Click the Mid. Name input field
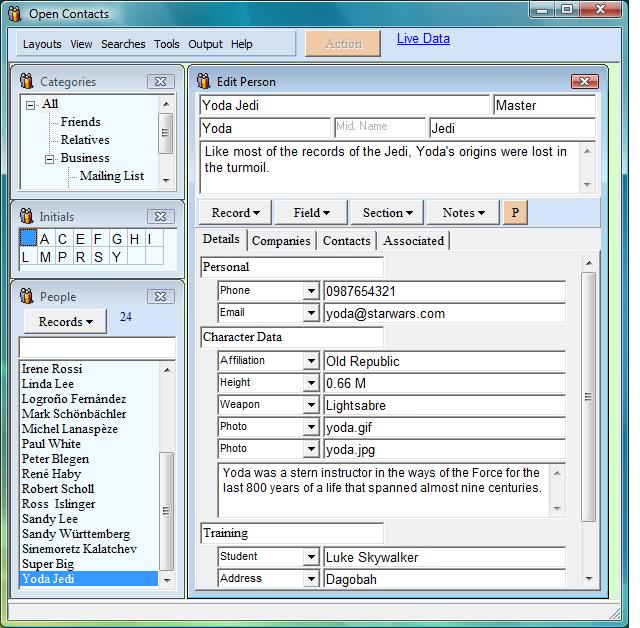This screenshot has width=640, height=628. pos(380,128)
